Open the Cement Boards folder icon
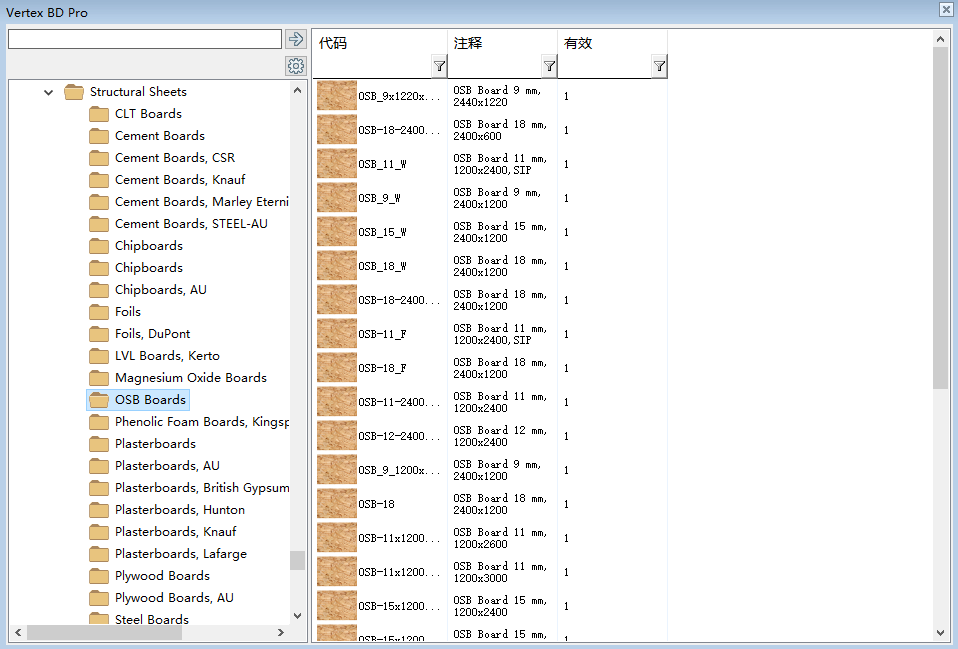The height and width of the screenshot is (649, 958). coord(99,136)
